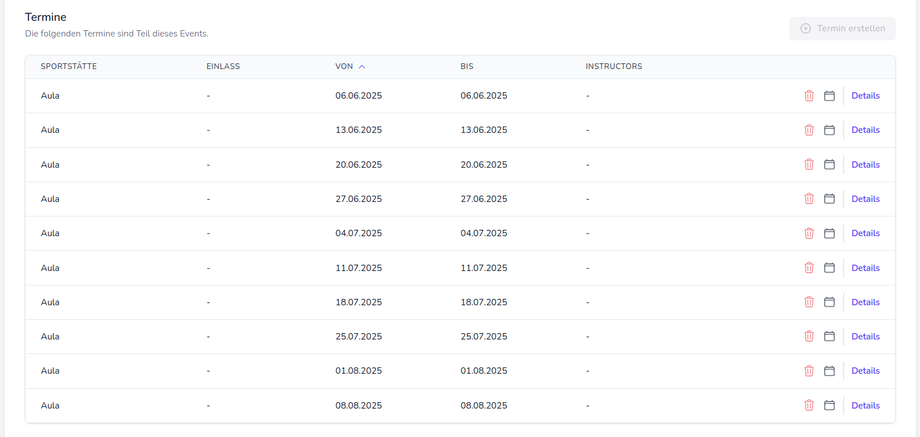Open Details for the 01.08.2025 appointment
This screenshot has height=437, width=920.
(865, 371)
